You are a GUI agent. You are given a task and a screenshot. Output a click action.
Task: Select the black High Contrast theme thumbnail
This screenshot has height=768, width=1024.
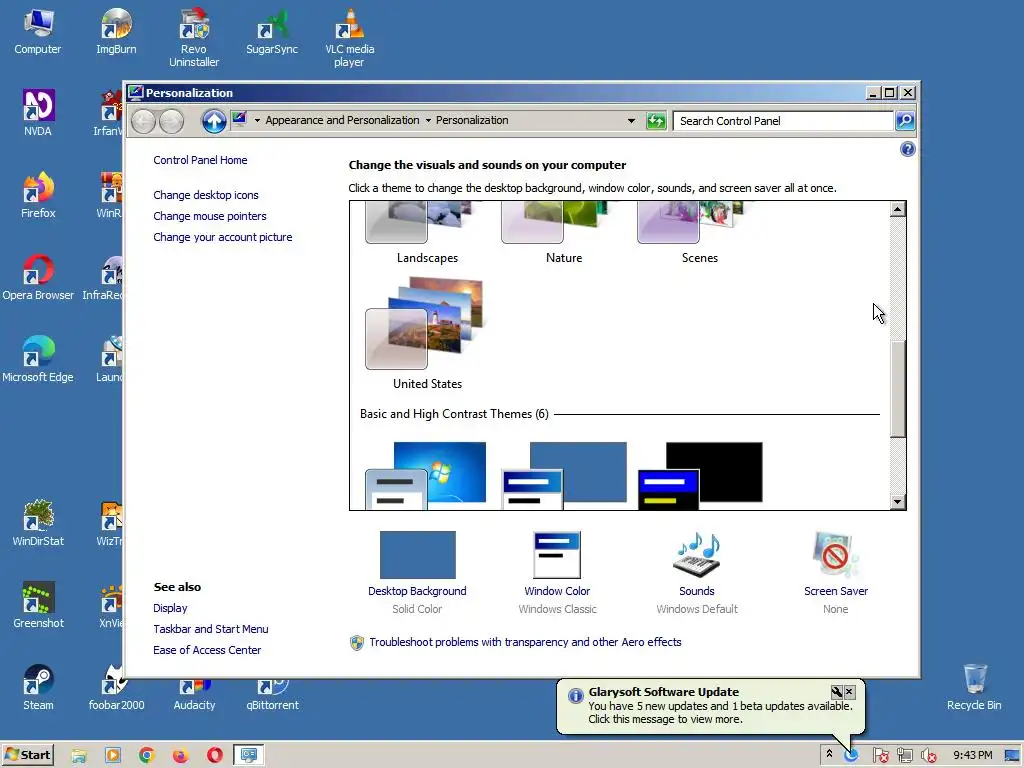[x=699, y=475]
